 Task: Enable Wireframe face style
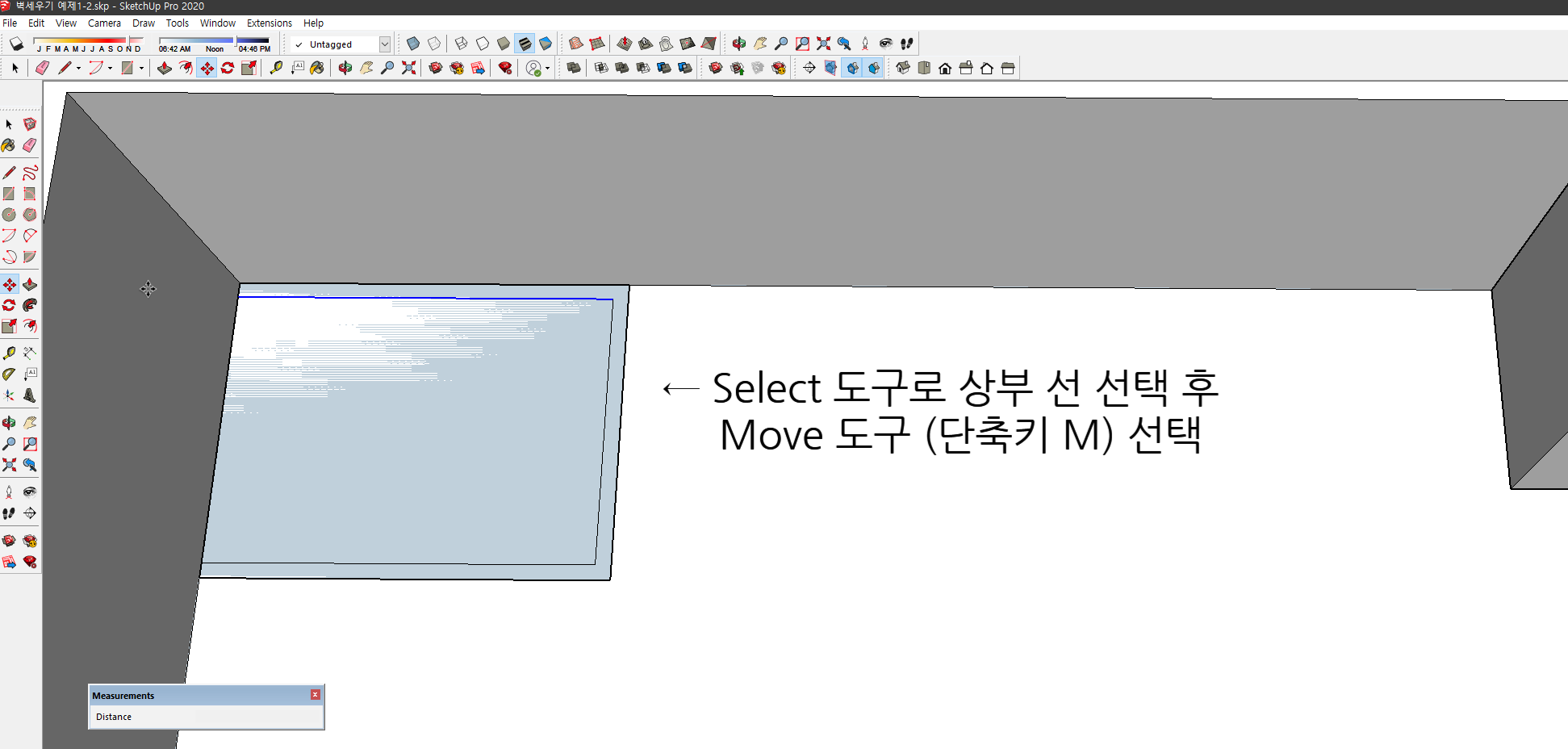pyautogui.click(x=461, y=44)
